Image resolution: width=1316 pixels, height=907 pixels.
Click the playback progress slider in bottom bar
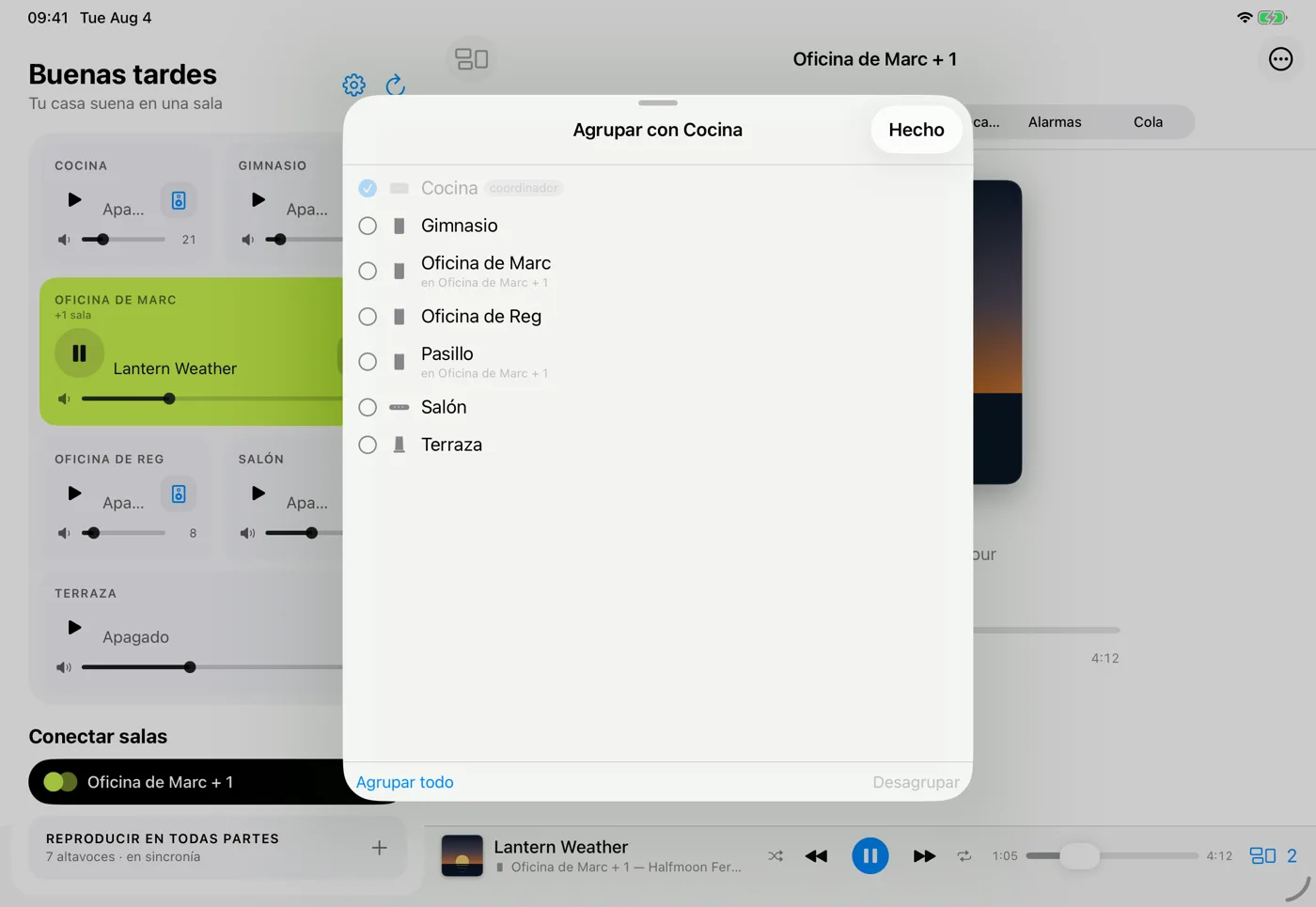tap(1112, 856)
